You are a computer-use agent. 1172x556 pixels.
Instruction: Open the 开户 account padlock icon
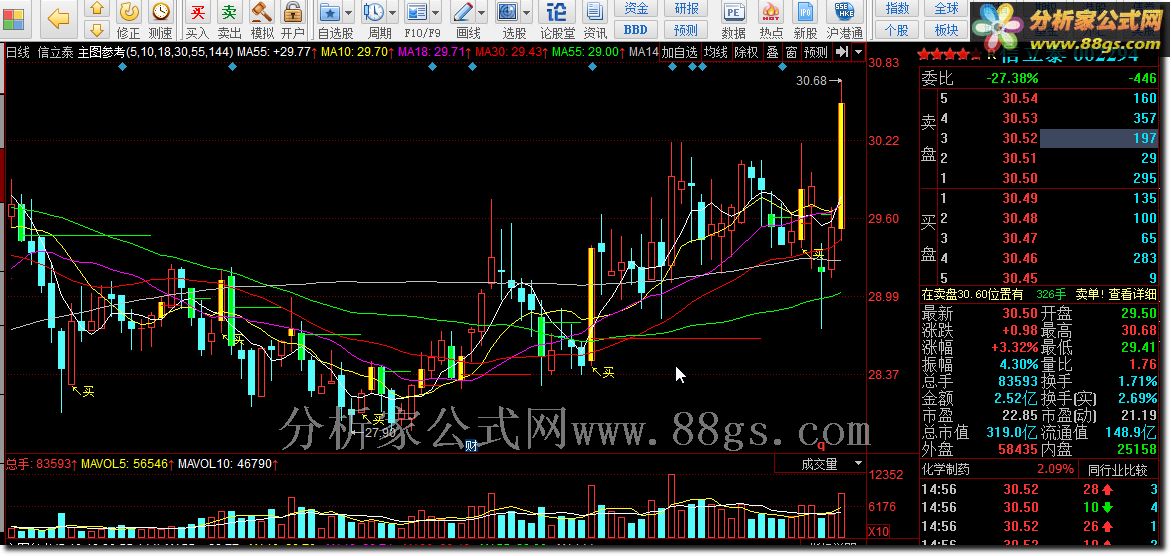(x=293, y=20)
